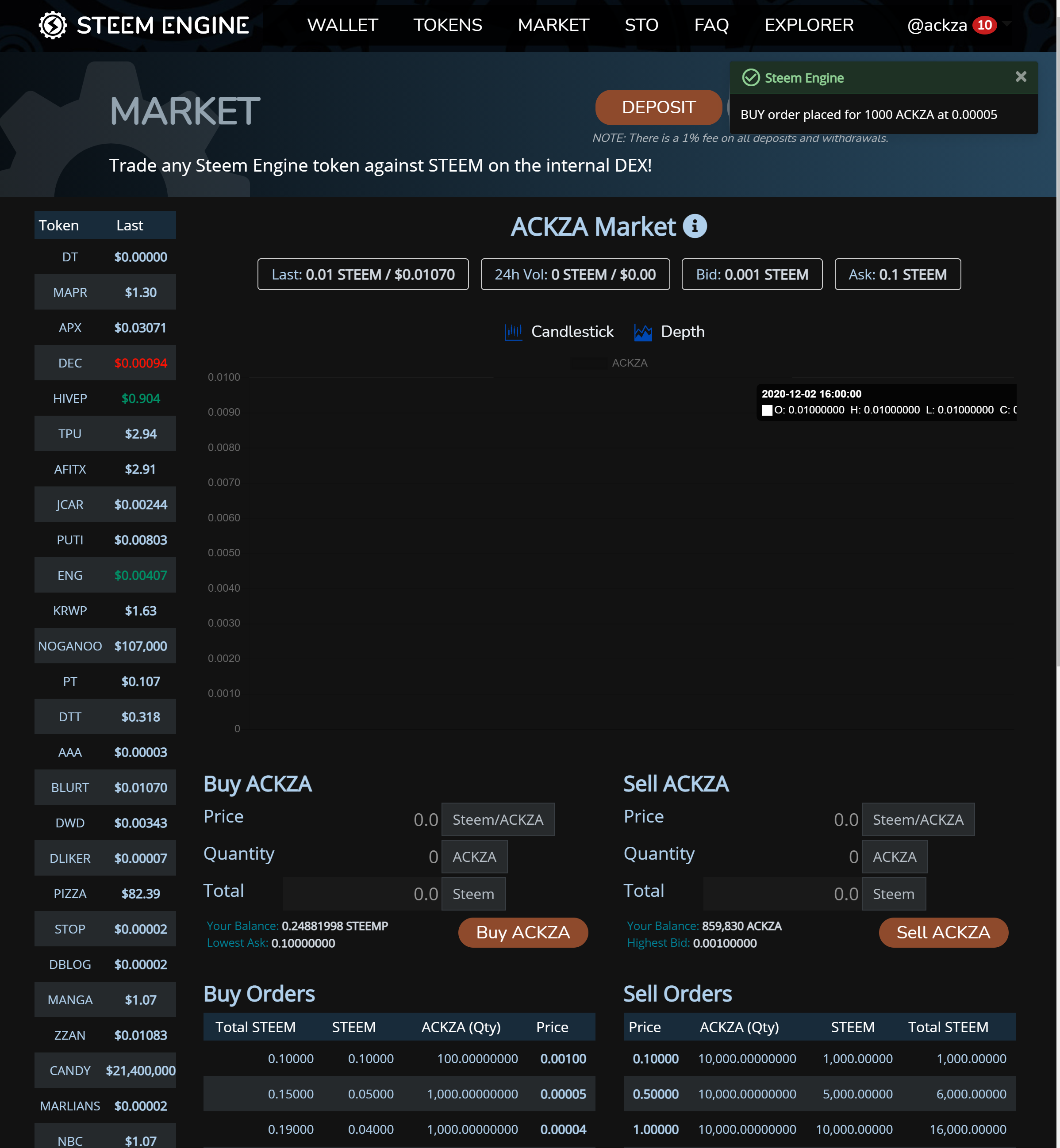Screen dimensions: 1060x1148
Task: Open the STO page
Action: [642, 25]
